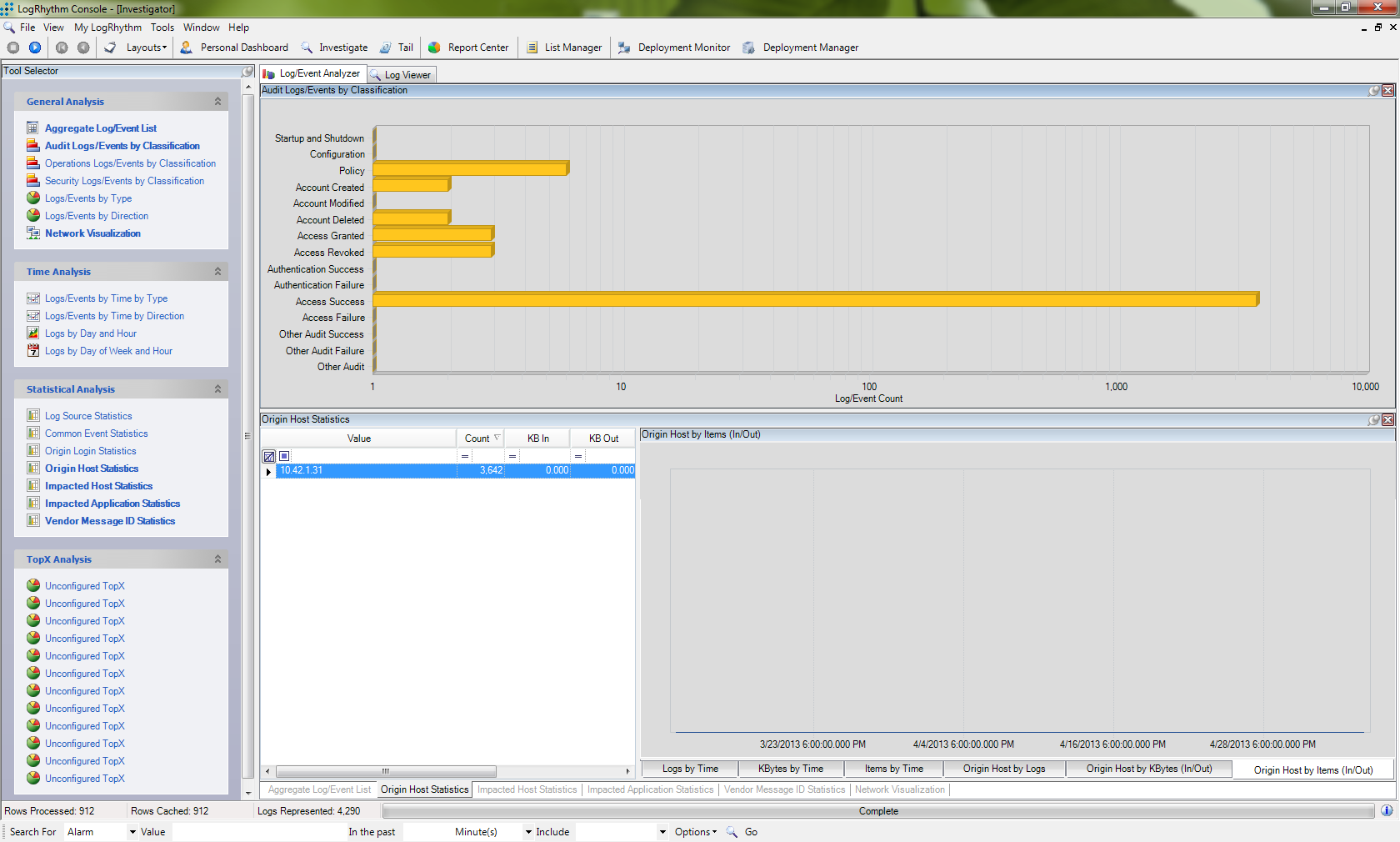Open the File menu

(x=27, y=28)
